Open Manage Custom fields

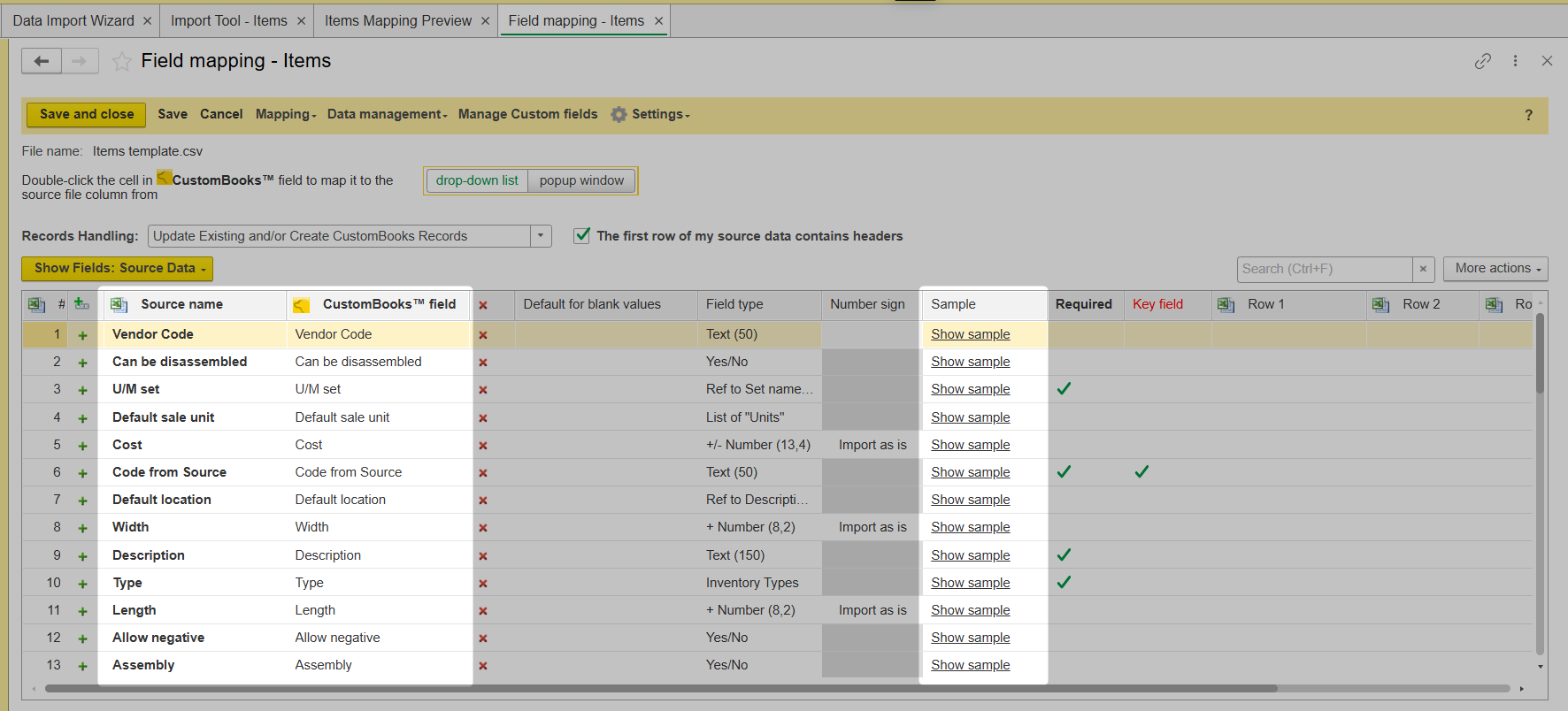tap(527, 114)
